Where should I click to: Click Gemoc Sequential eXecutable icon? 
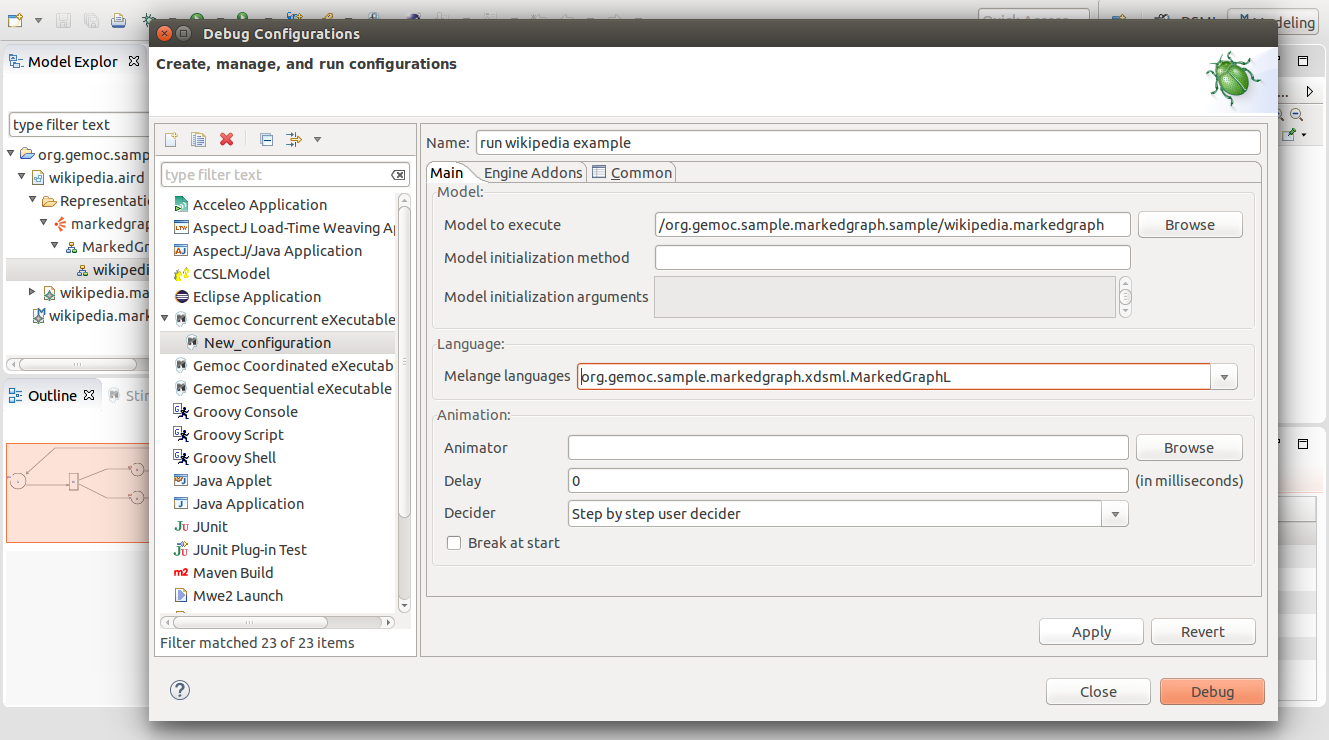[x=181, y=388]
